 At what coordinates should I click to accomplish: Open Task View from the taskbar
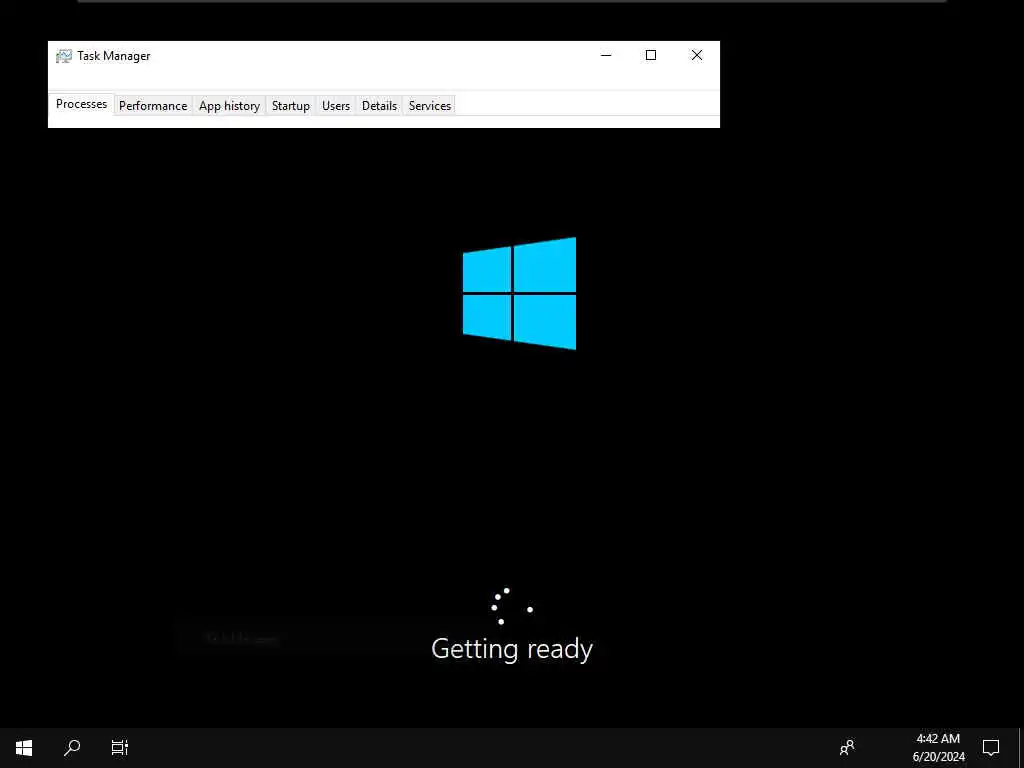pyautogui.click(x=120, y=748)
